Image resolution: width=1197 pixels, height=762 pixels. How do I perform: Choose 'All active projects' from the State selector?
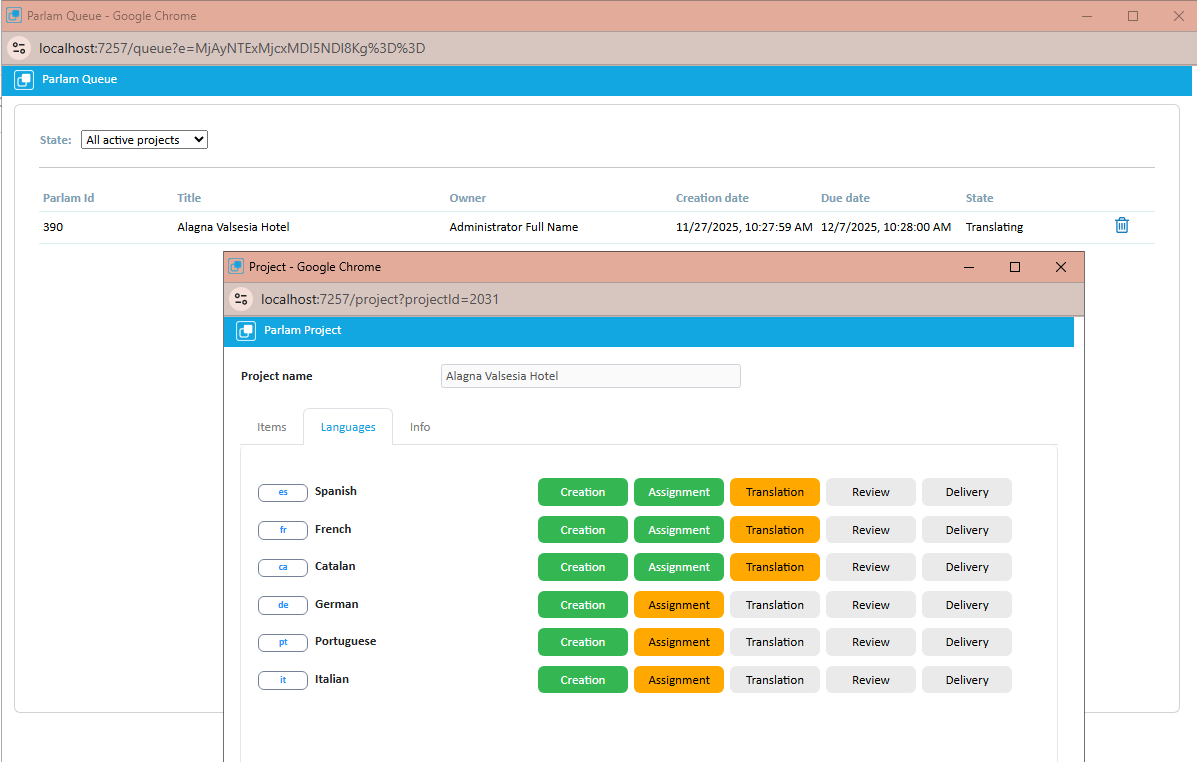[144, 139]
